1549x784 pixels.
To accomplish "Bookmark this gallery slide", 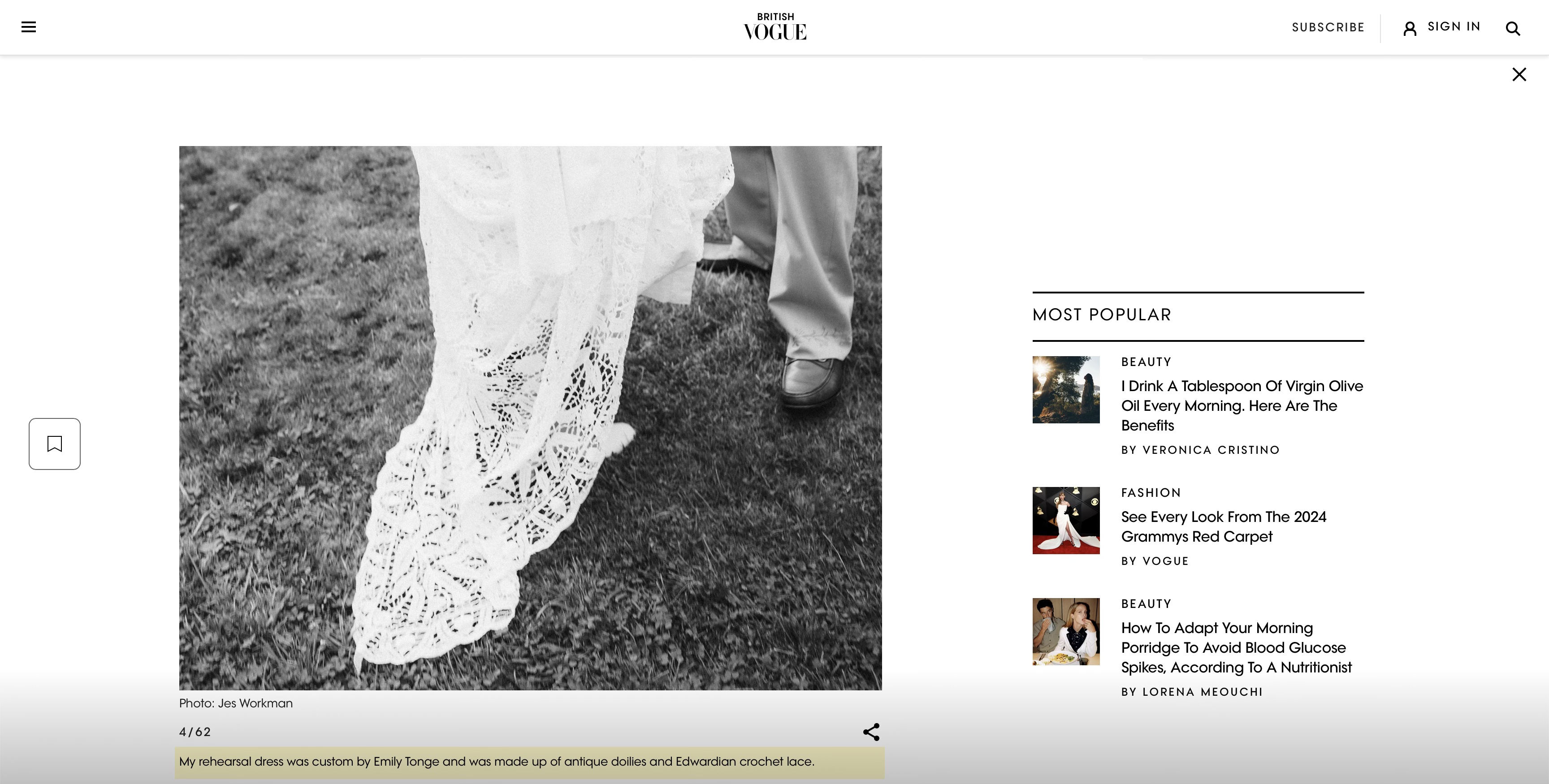I will point(55,444).
